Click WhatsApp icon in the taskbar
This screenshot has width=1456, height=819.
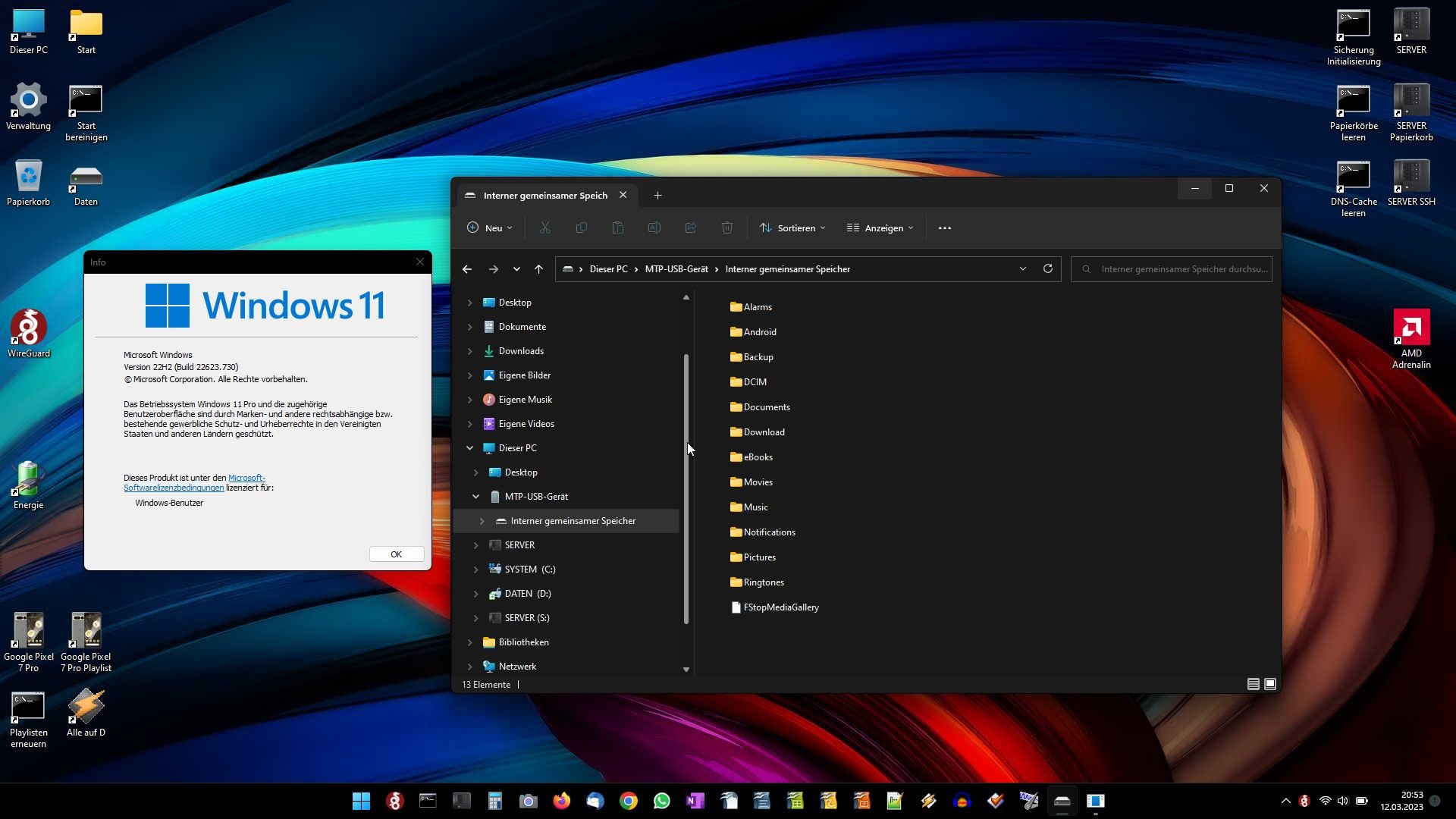point(662,801)
